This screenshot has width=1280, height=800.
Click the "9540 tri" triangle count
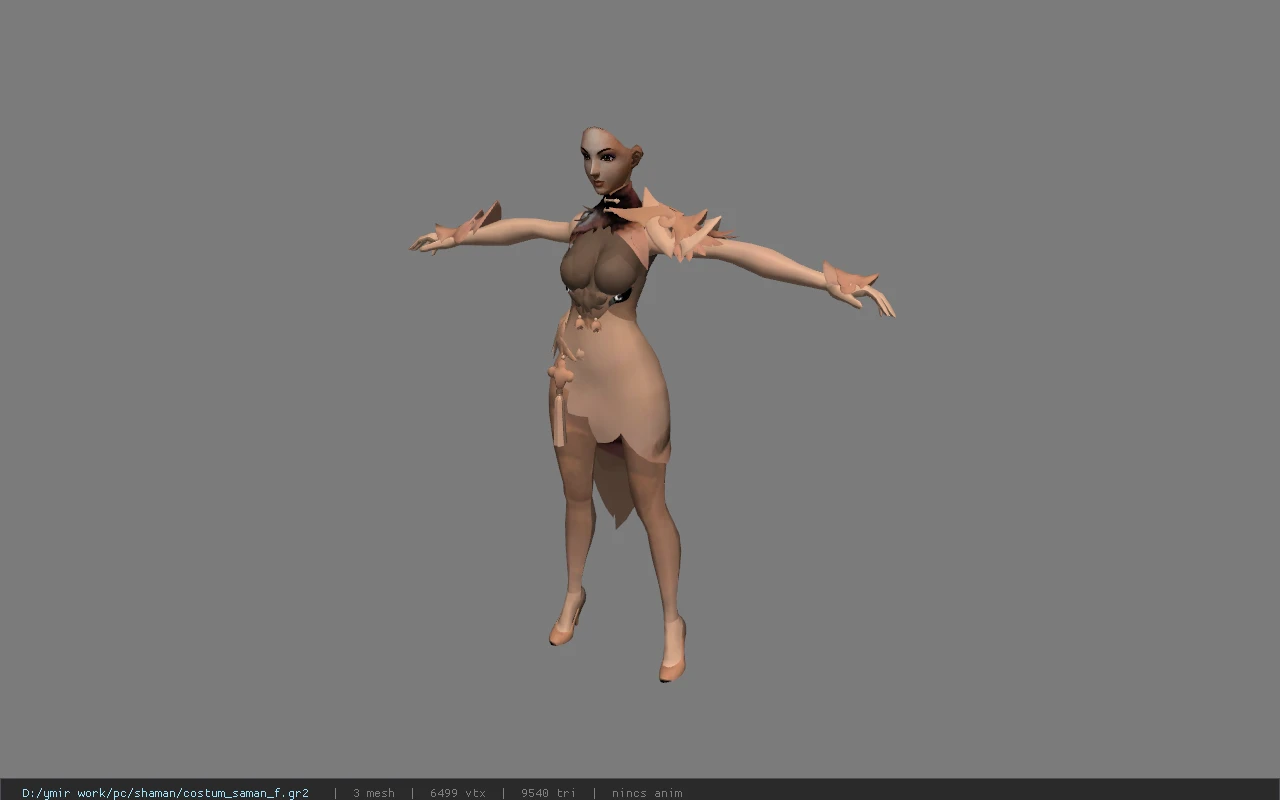click(x=548, y=793)
